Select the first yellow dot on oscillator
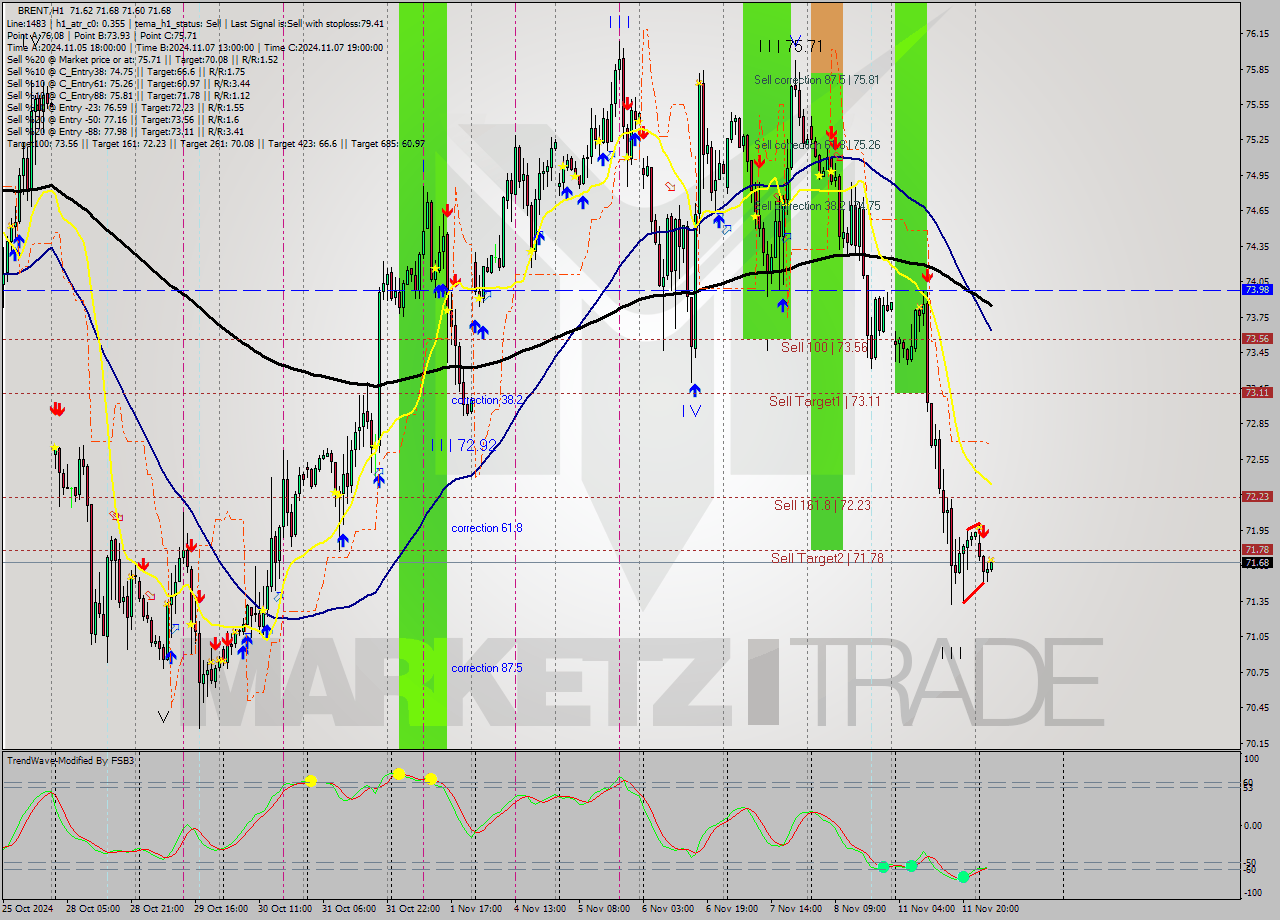 [x=311, y=781]
